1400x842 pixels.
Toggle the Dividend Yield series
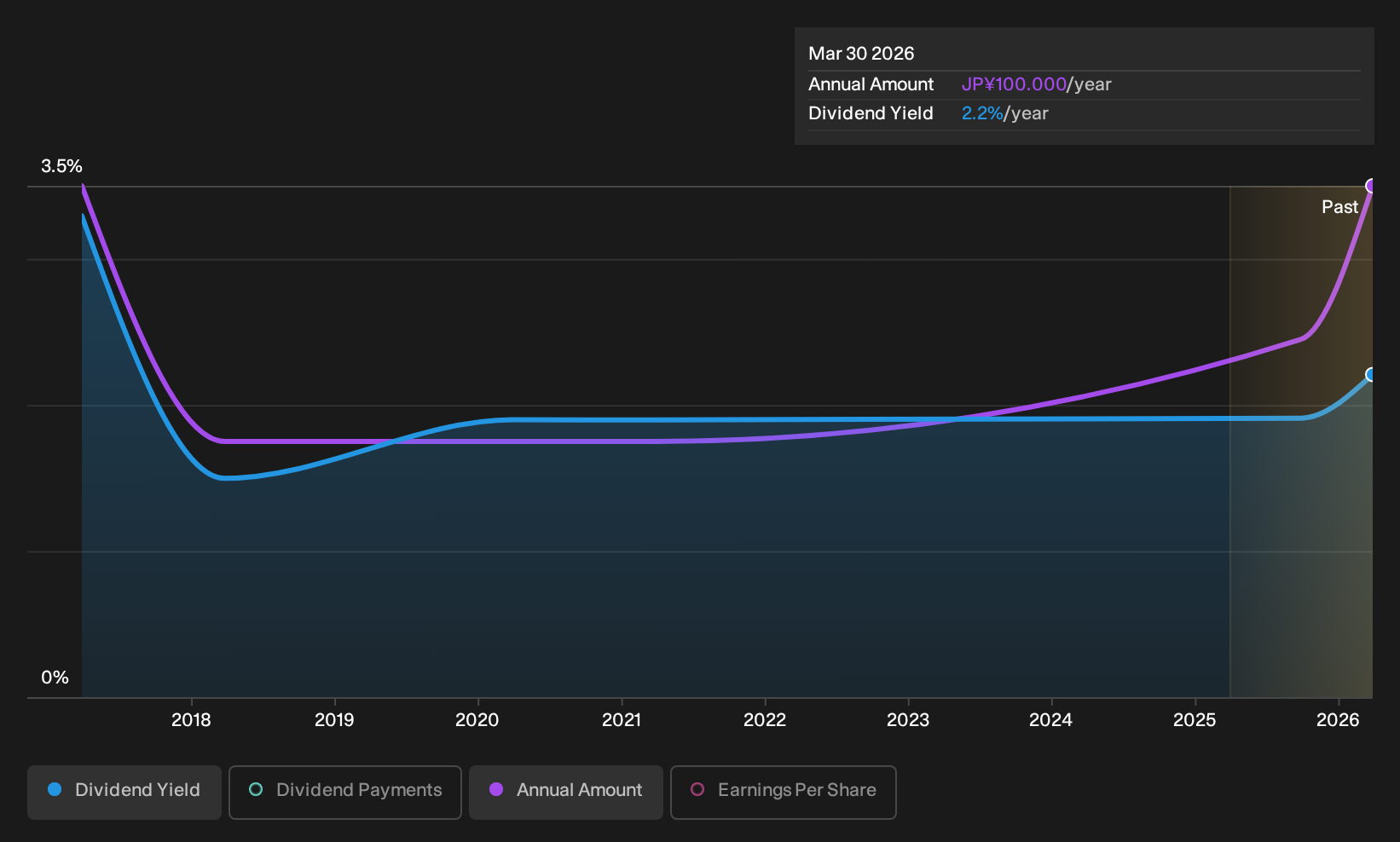[124, 792]
